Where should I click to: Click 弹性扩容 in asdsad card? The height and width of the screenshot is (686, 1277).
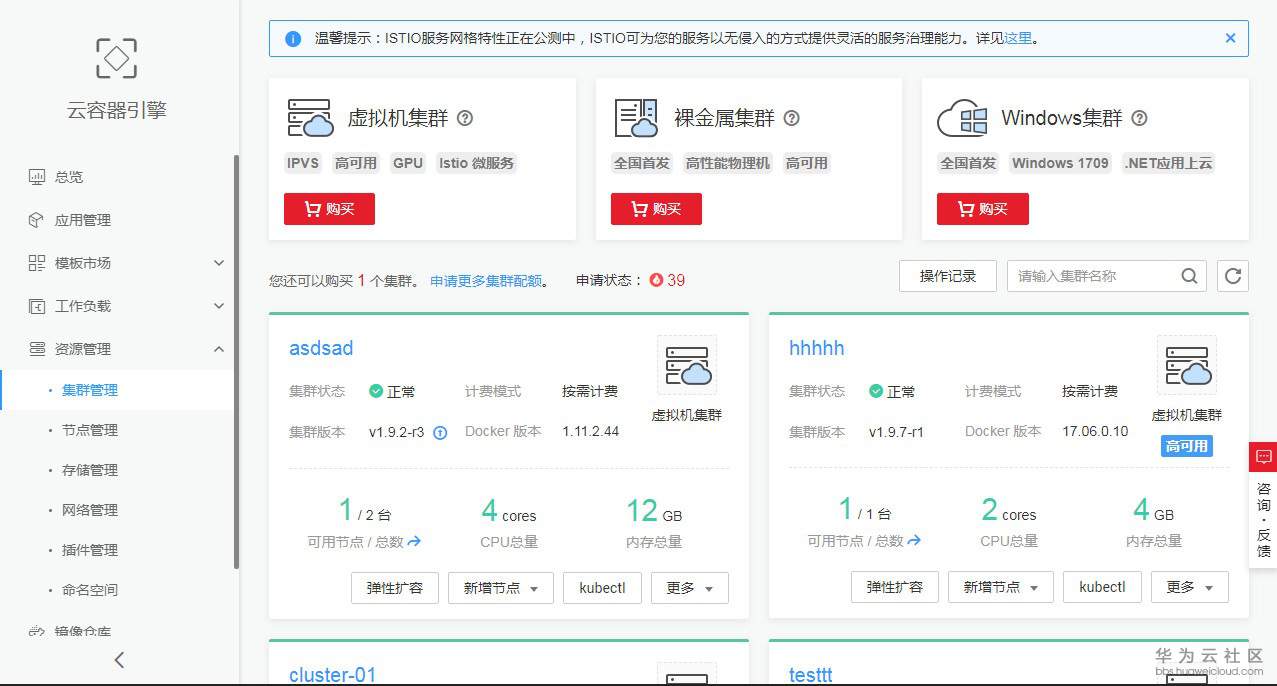pos(395,588)
